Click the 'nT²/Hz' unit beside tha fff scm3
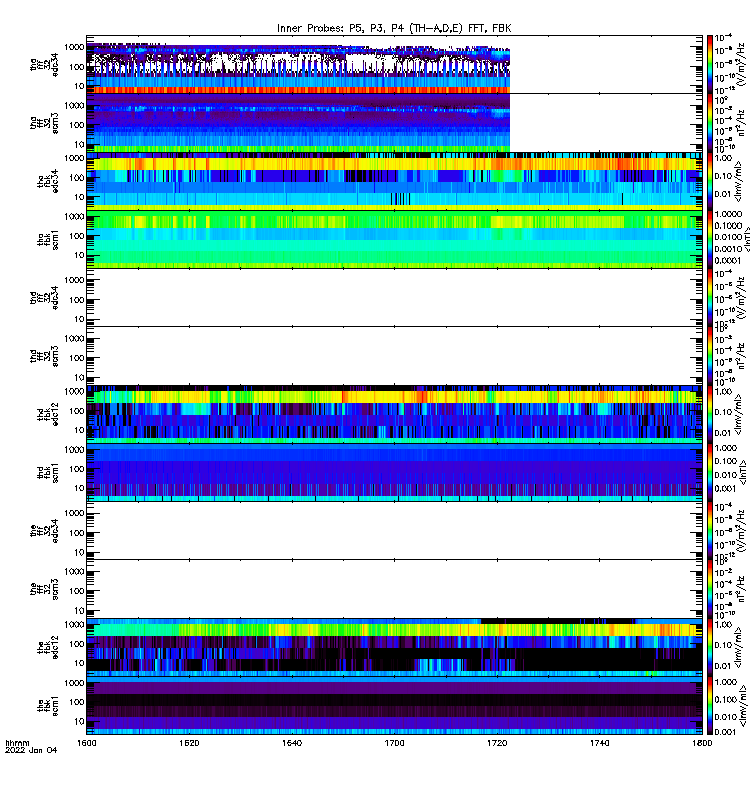 click(x=741, y=123)
